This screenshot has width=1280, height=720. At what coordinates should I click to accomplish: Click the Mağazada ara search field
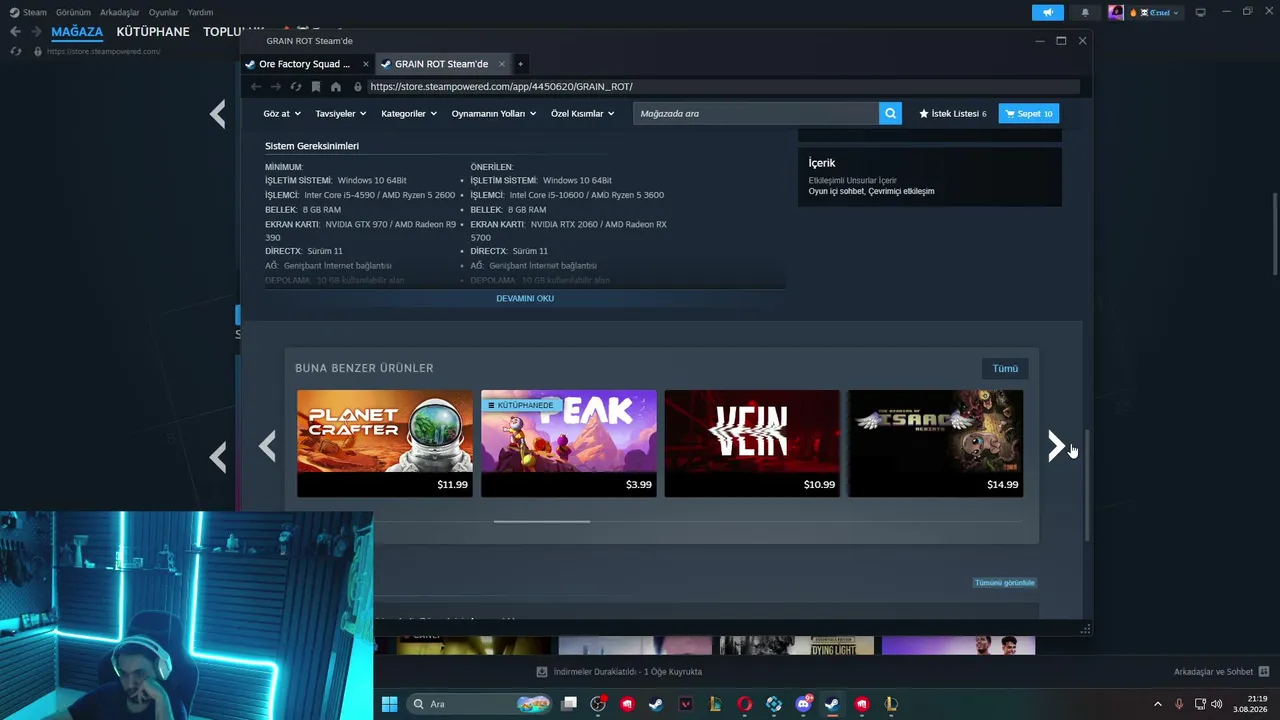(x=756, y=113)
